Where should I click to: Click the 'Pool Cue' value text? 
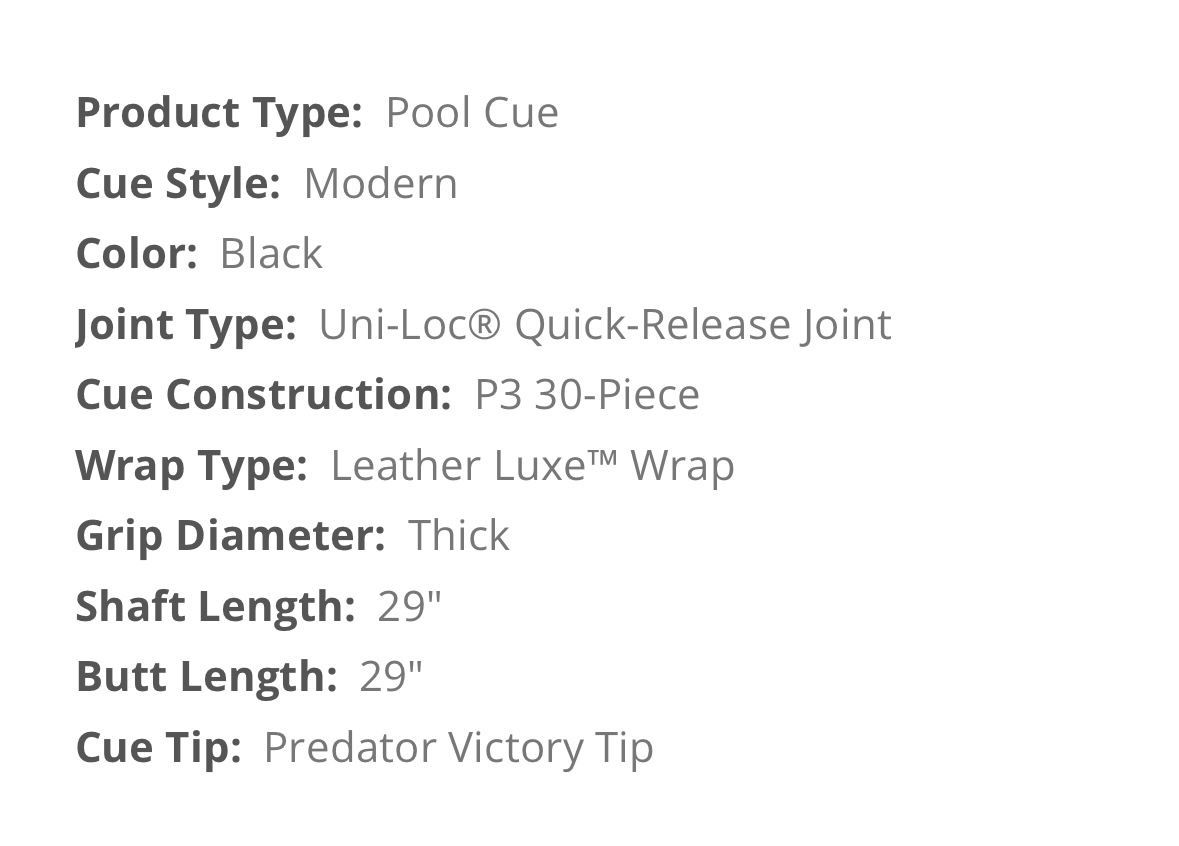click(472, 113)
